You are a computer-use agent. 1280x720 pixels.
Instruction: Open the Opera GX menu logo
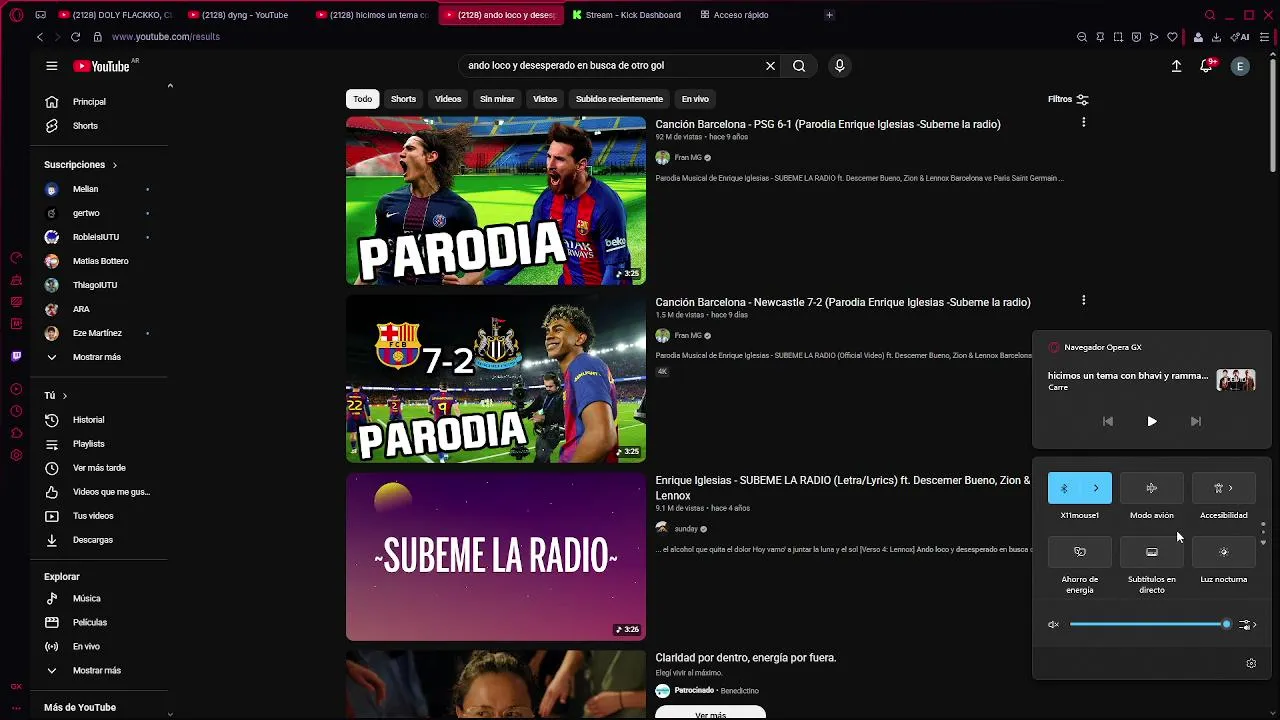click(x=16, y=15)
